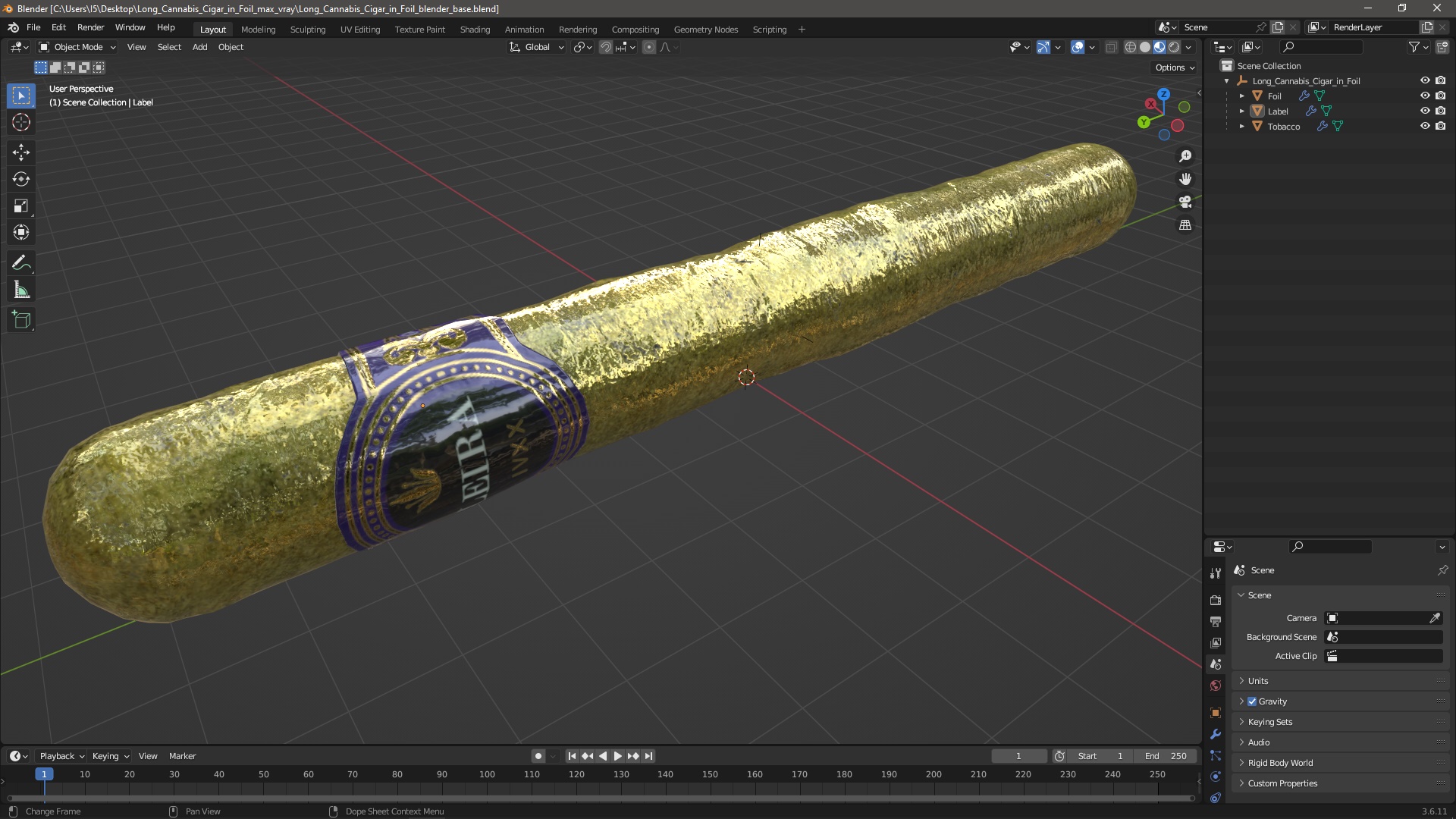This screenshot has width=1456, height=819.
Task: Click the End frame field
Action: point(1166,756)
